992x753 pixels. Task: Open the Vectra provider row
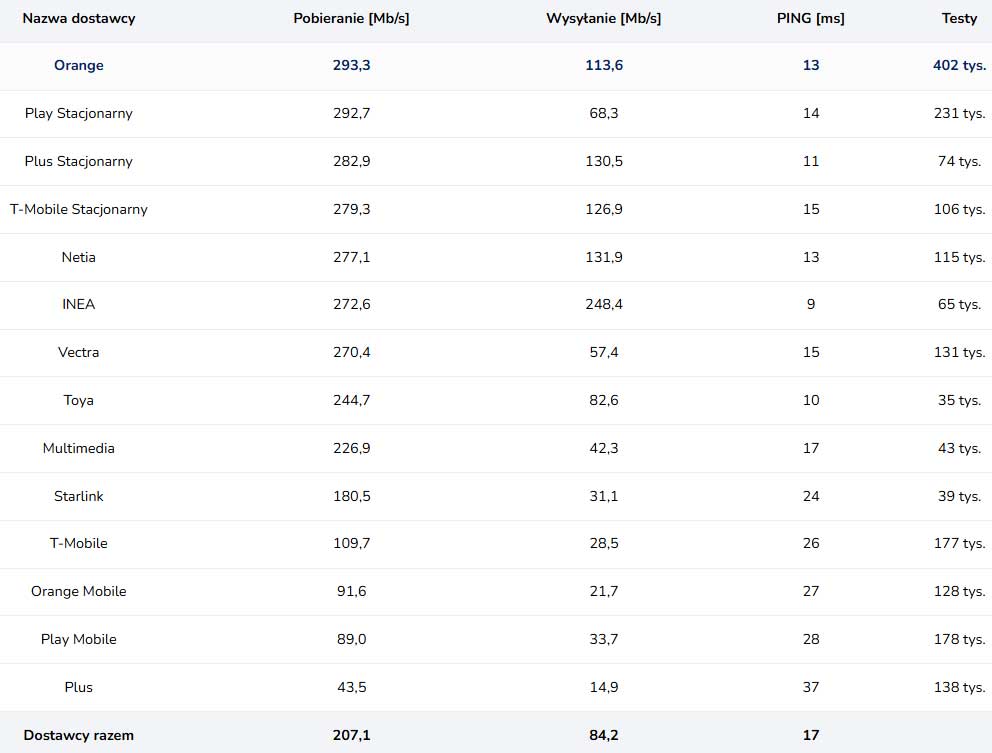79,352
